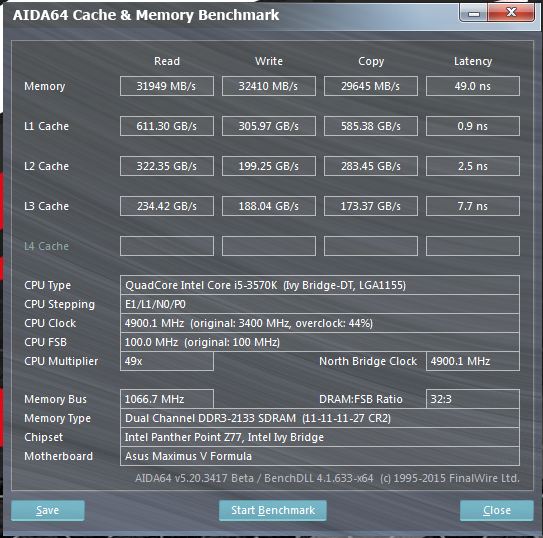Click the Memory Copy result box
543x538 pixels.
(x=371, y=86)
